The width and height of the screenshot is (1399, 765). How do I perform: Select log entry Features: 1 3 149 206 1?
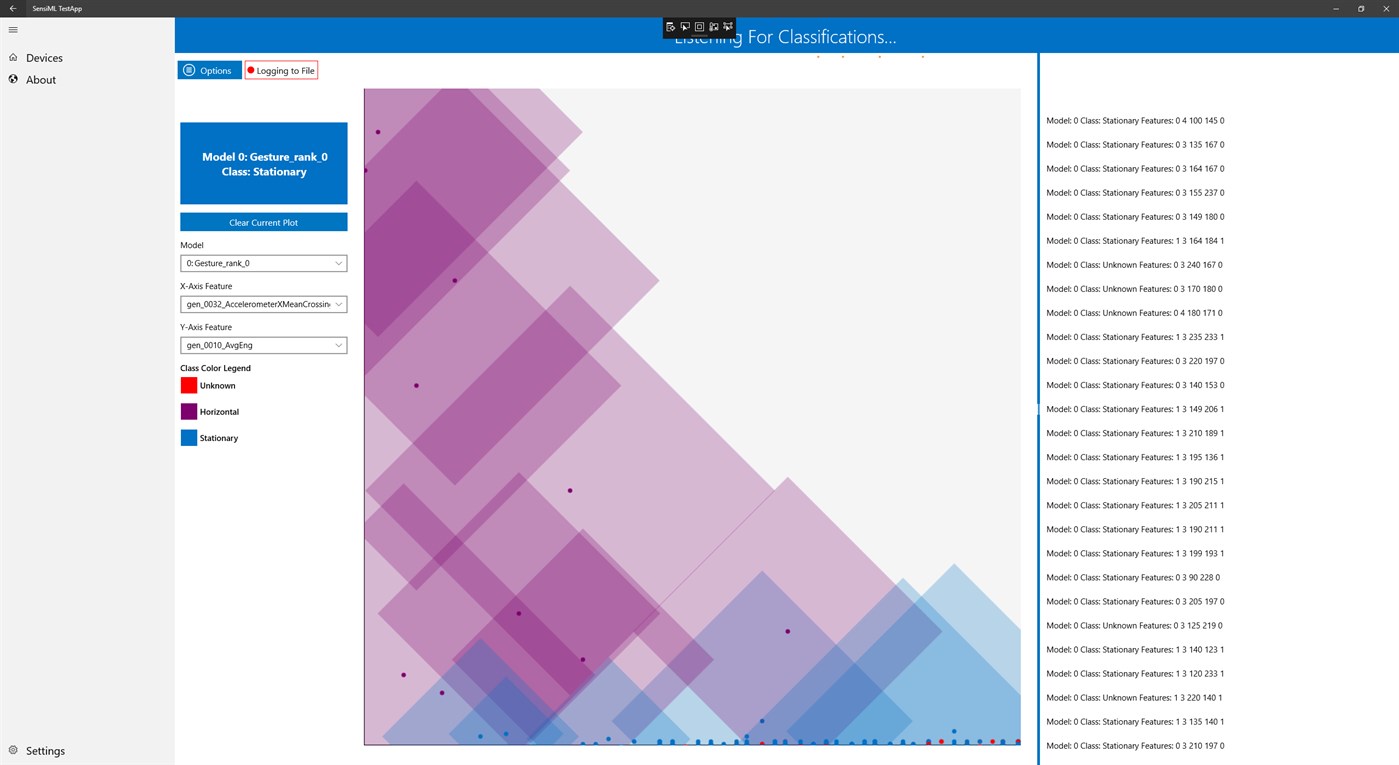coord(1135,409)
